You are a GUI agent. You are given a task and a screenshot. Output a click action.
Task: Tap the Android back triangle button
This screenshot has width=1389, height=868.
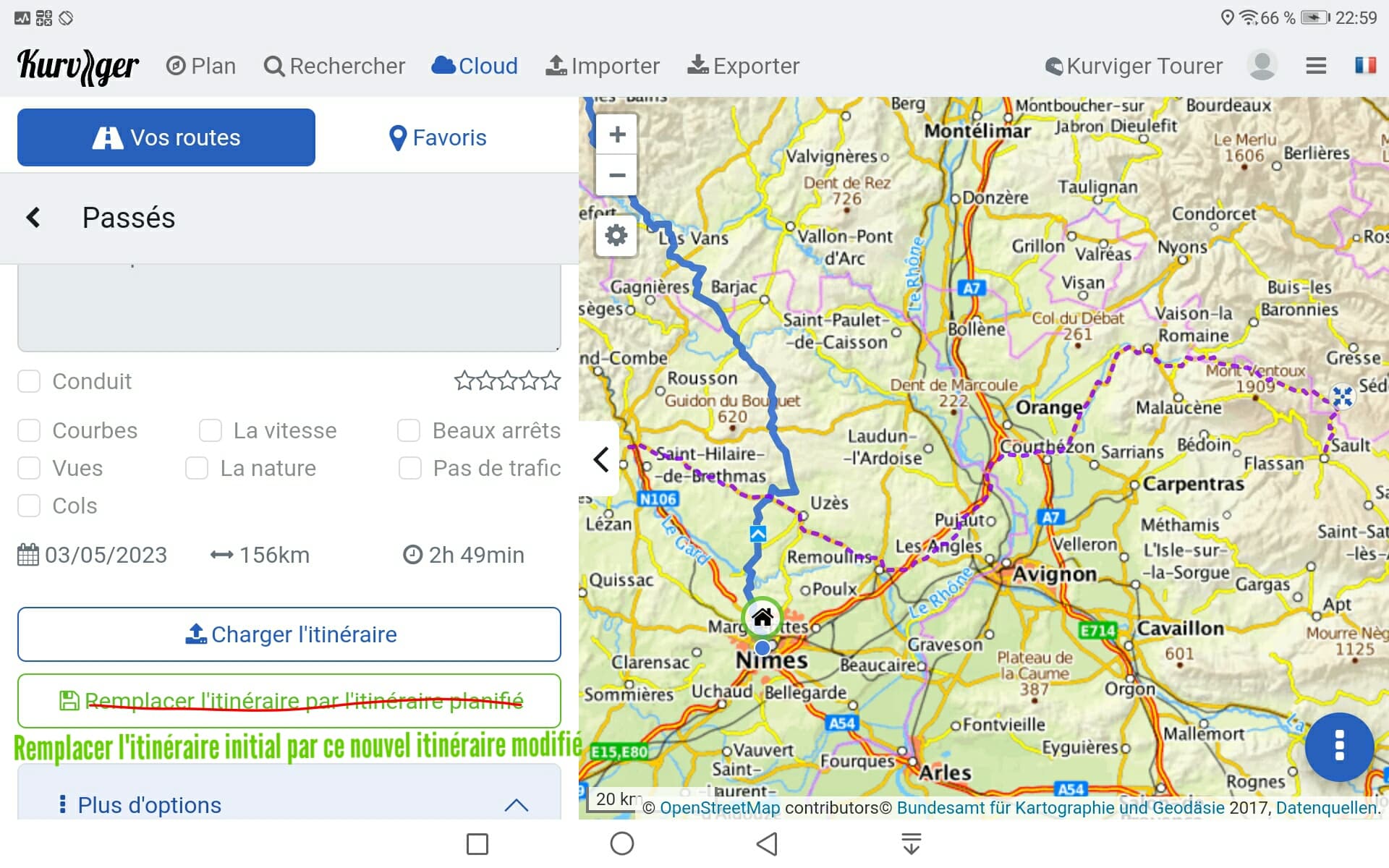click(767, 843)
